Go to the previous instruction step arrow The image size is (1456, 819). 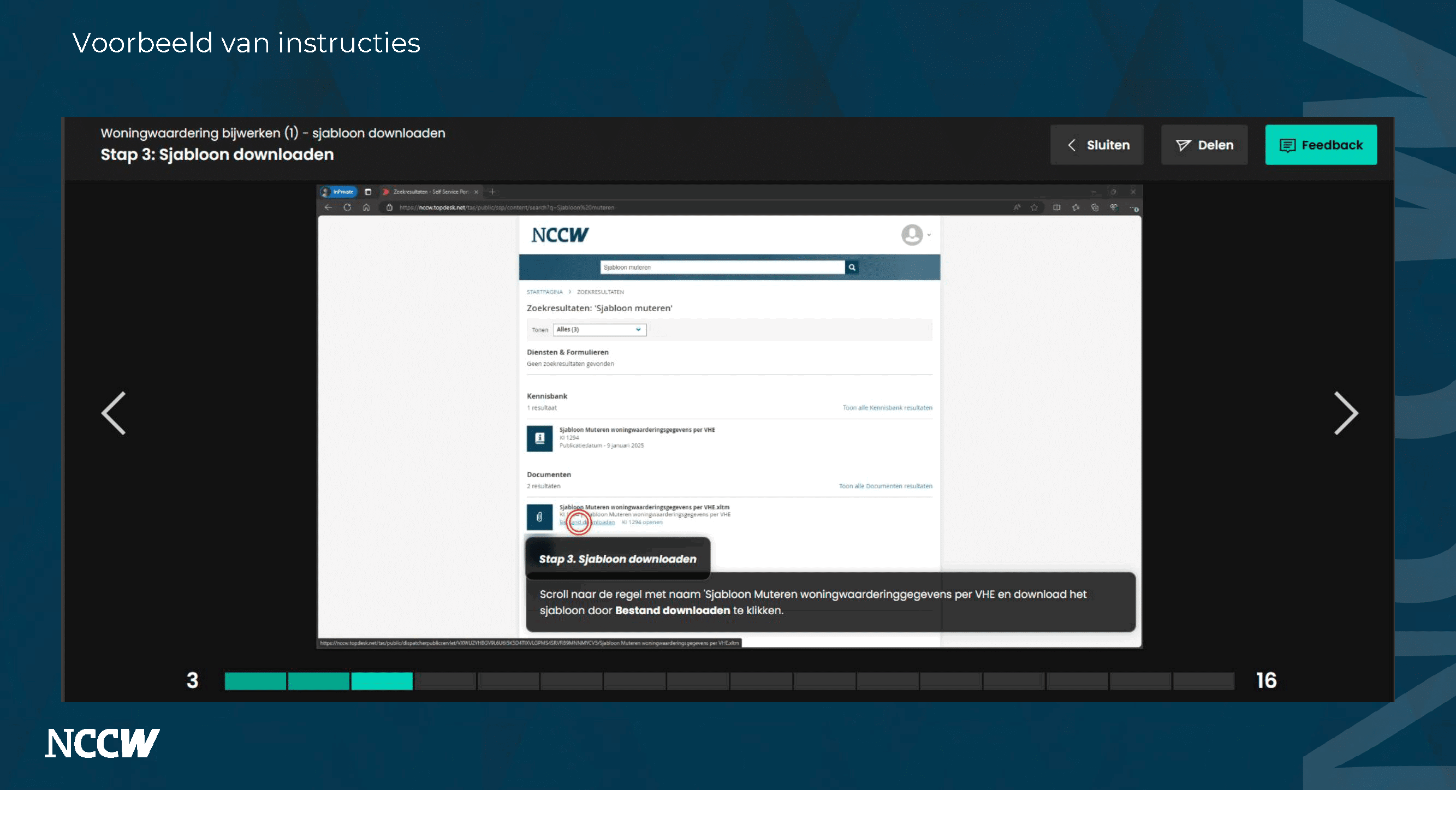click(x=114, y=413)
